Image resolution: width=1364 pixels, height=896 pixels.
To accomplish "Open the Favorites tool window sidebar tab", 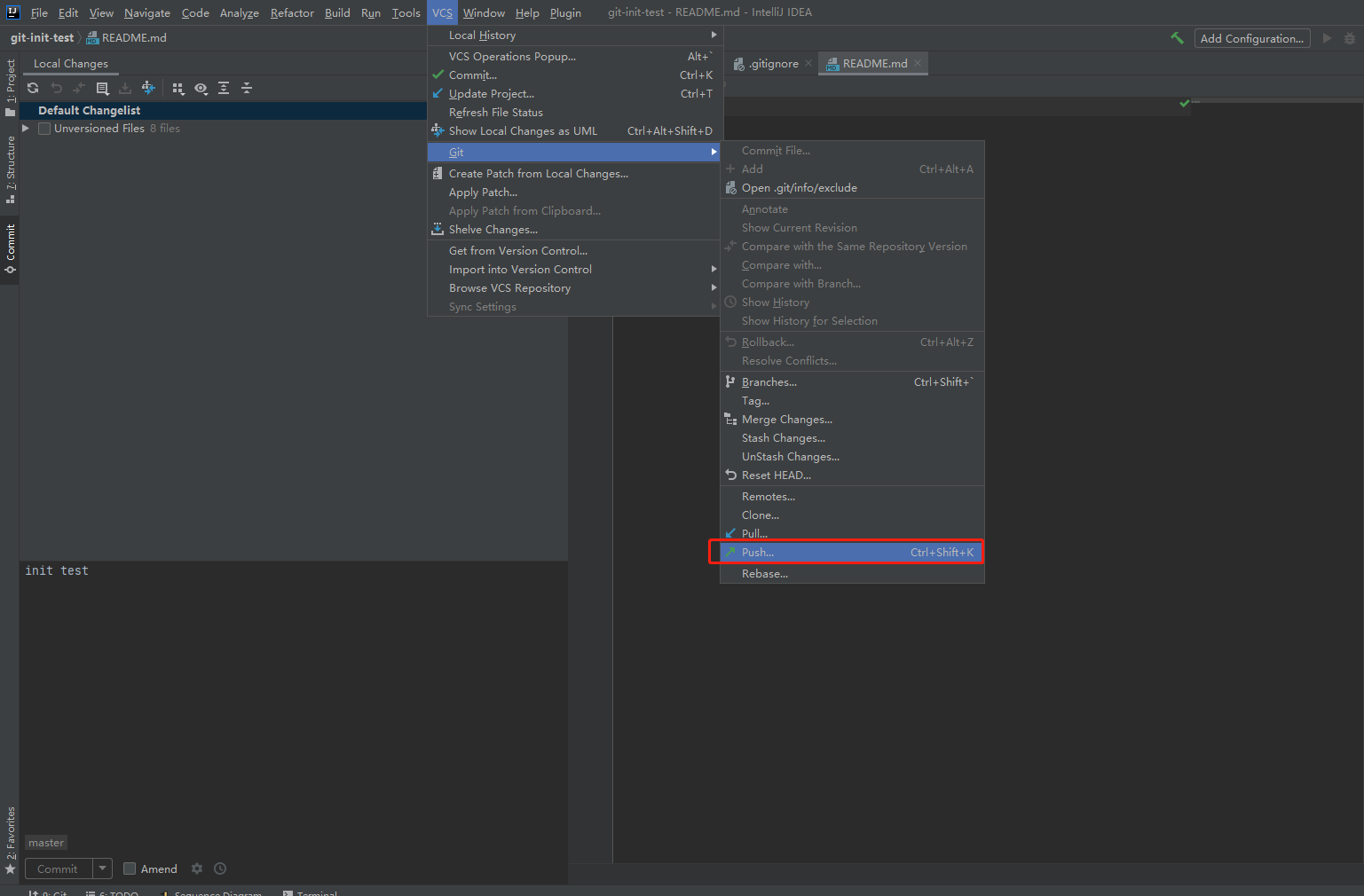I will tap(10, 840).
